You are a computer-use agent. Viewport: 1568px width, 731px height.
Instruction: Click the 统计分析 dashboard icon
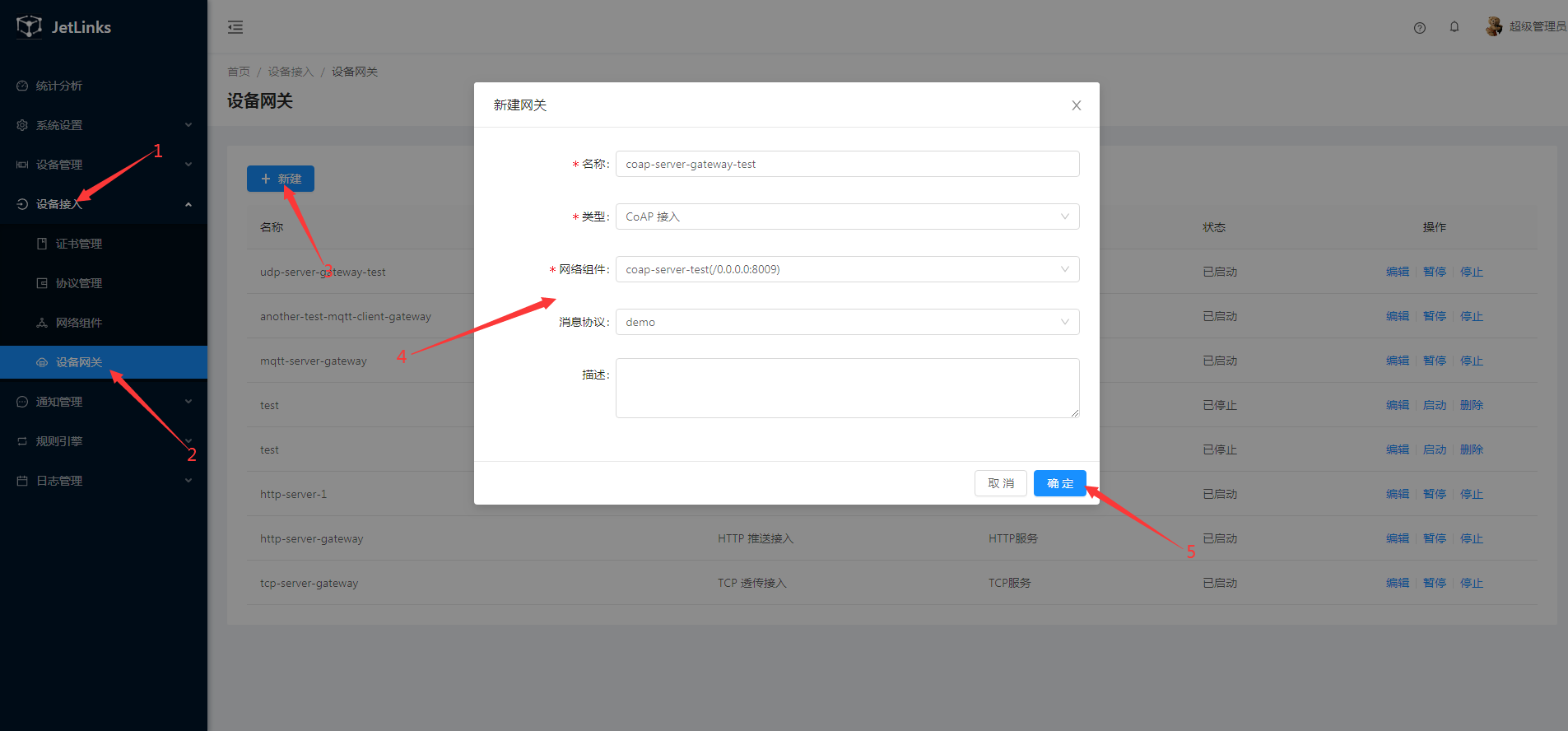[22, 86]
